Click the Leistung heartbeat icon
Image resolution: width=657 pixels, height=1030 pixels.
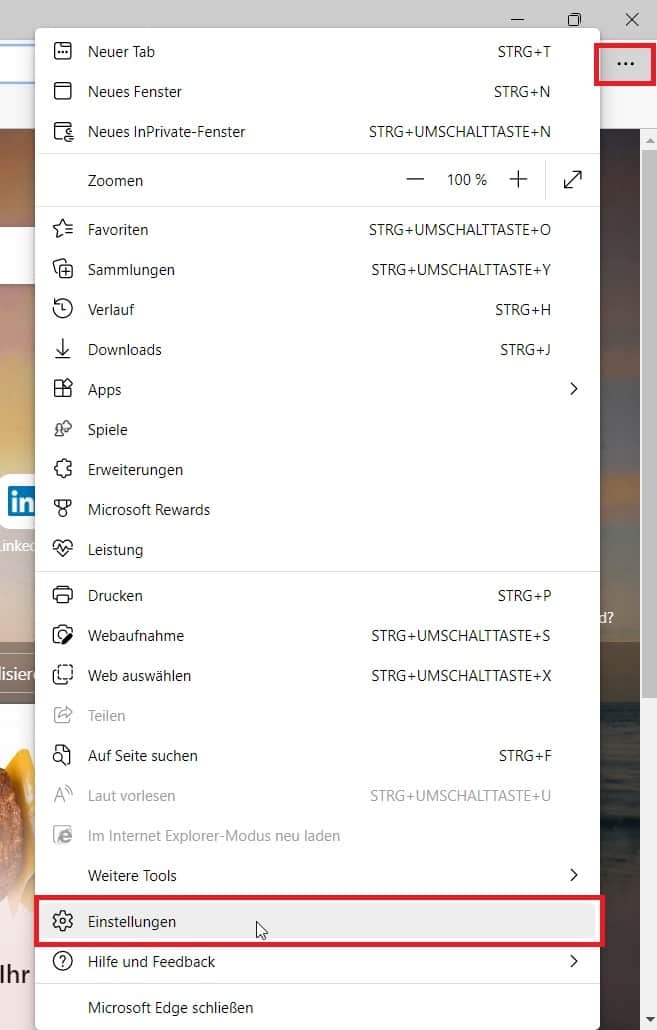(63, 549)
